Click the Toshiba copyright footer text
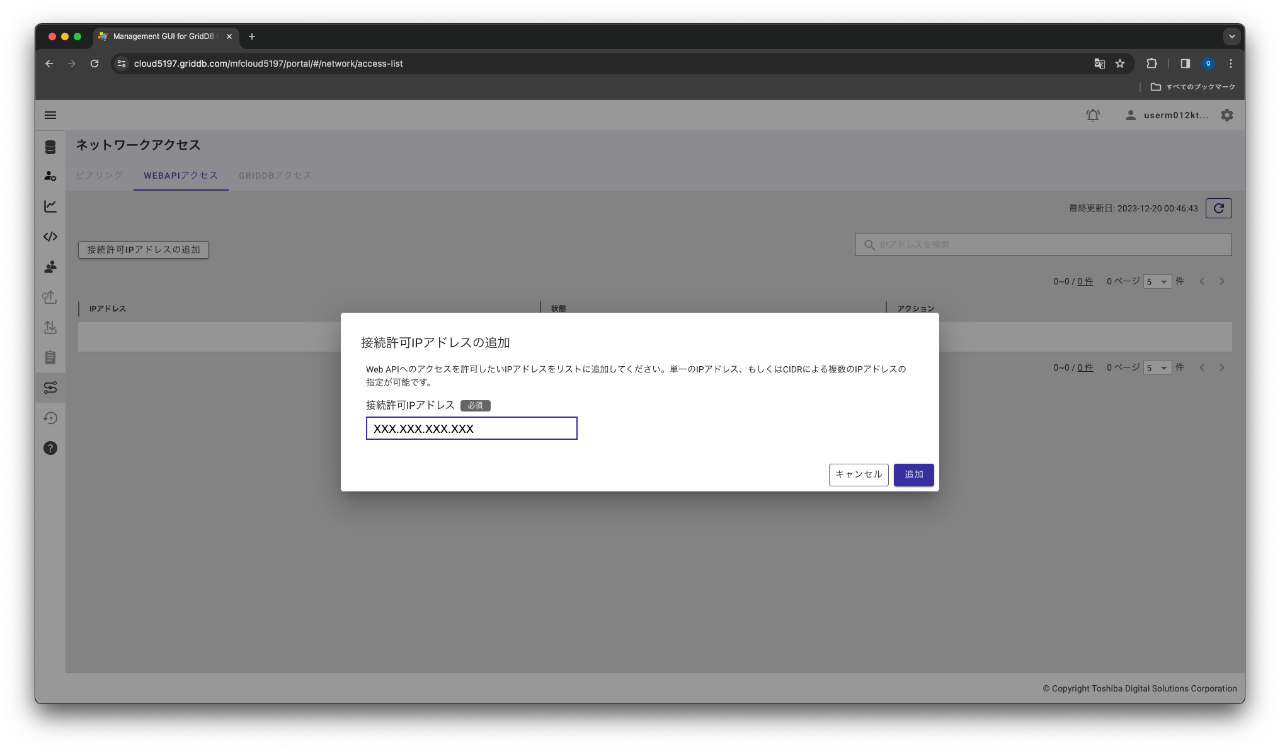The image size is (1280, 750). tap(1140, 688)
